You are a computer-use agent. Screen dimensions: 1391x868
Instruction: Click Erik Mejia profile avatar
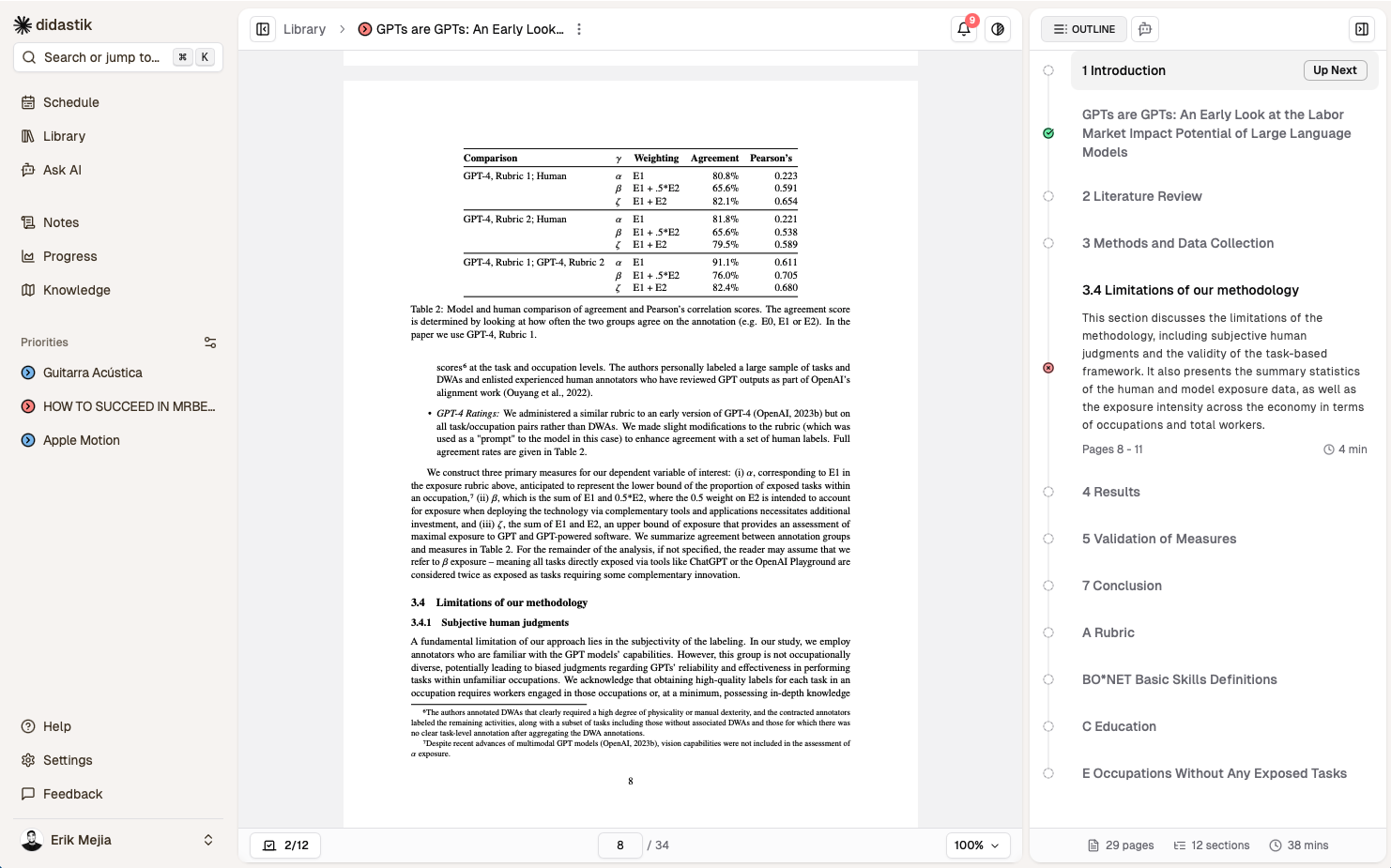click(32, 840)
